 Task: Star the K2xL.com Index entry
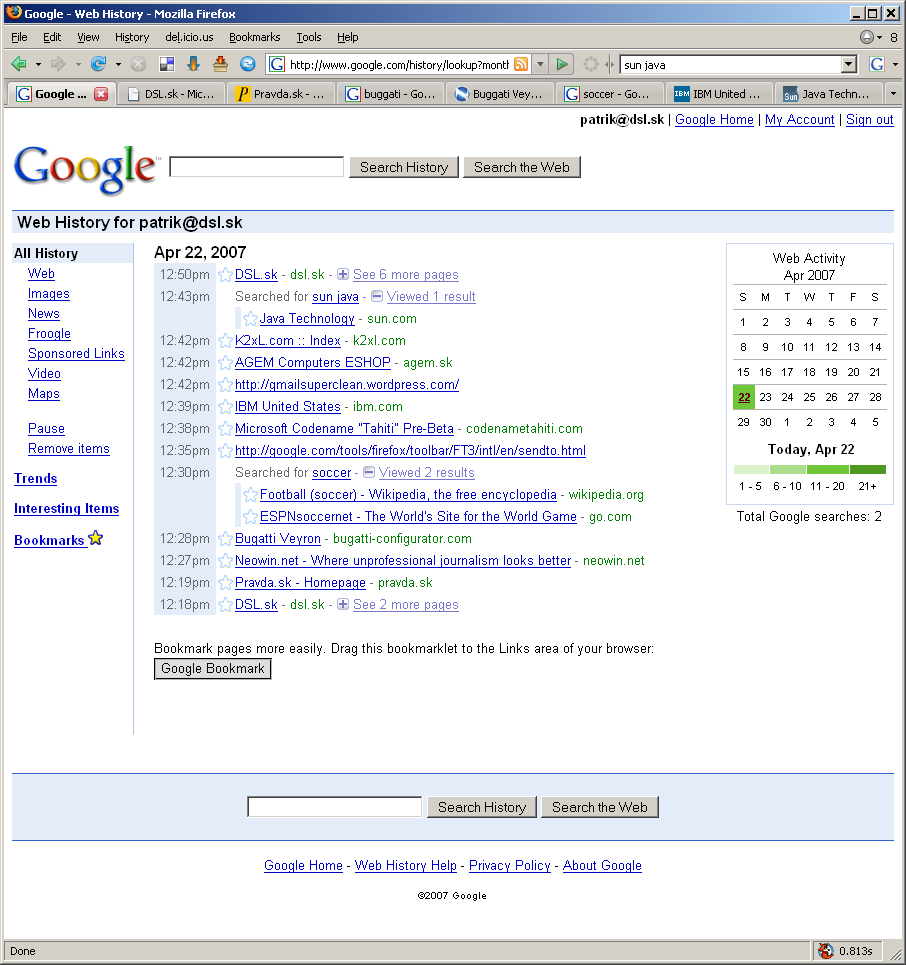tap(225, 341)
